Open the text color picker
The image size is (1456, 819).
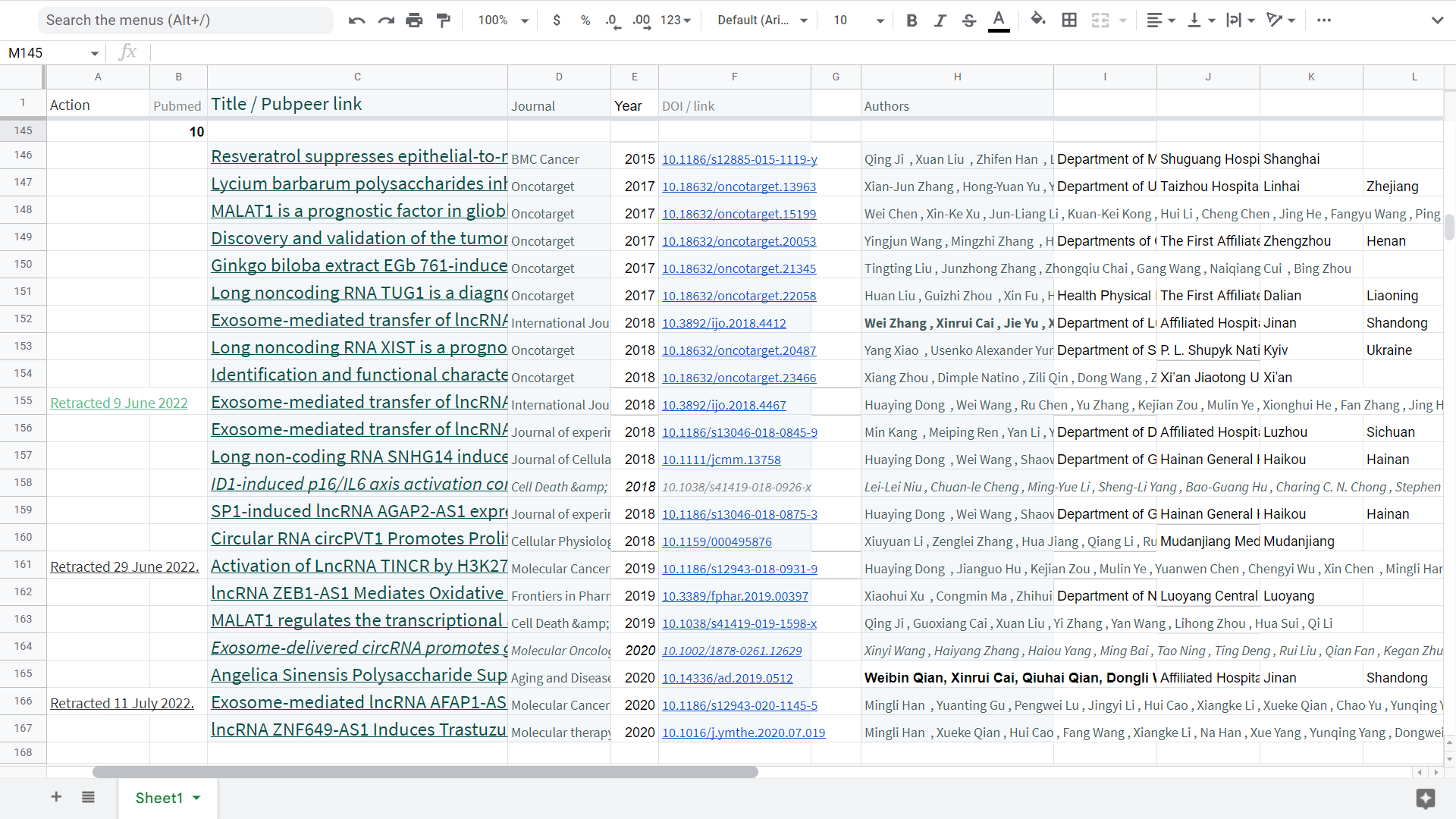999,20
